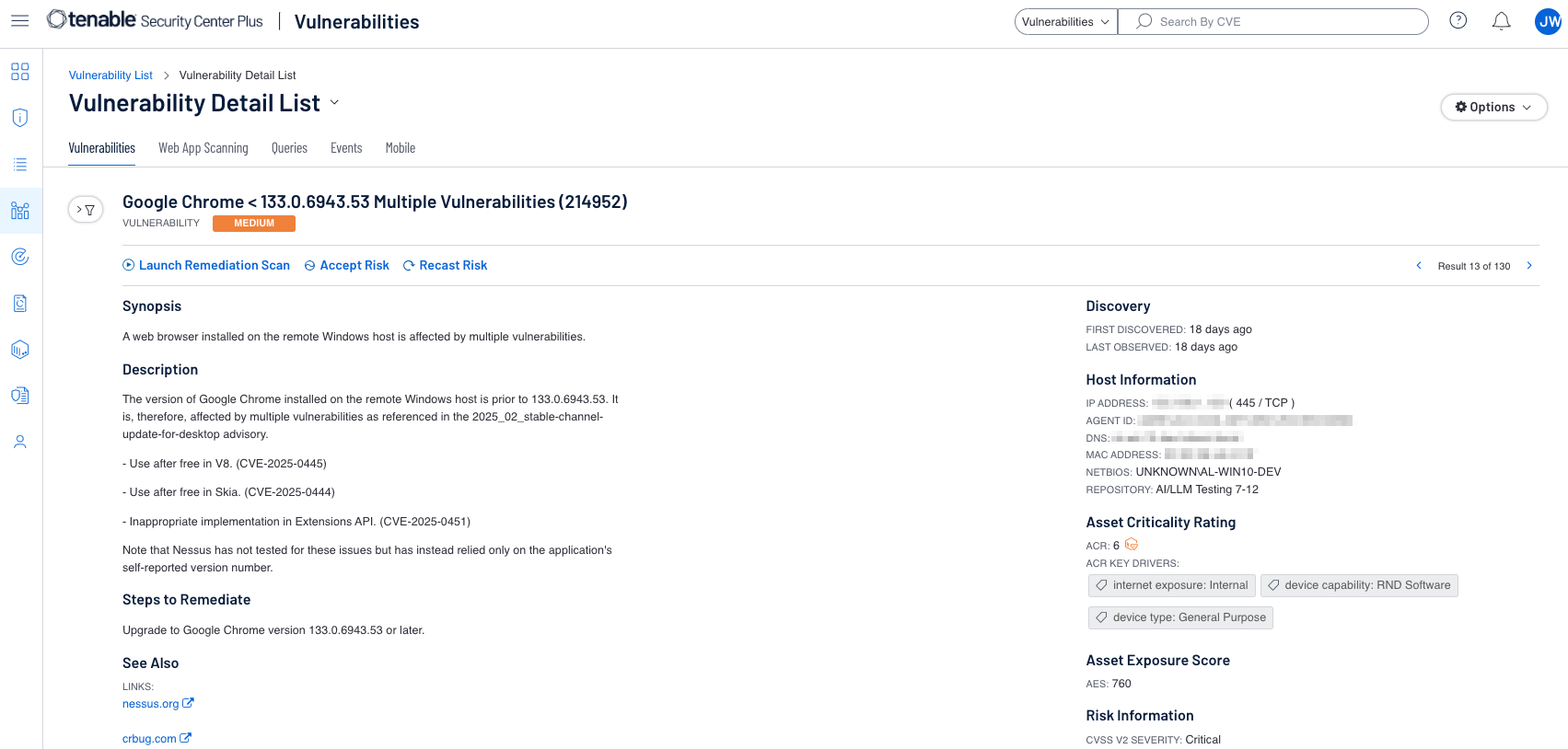Click the bulleted list icon in sidebar
The image size is (1568, 749).
point(20,165)
